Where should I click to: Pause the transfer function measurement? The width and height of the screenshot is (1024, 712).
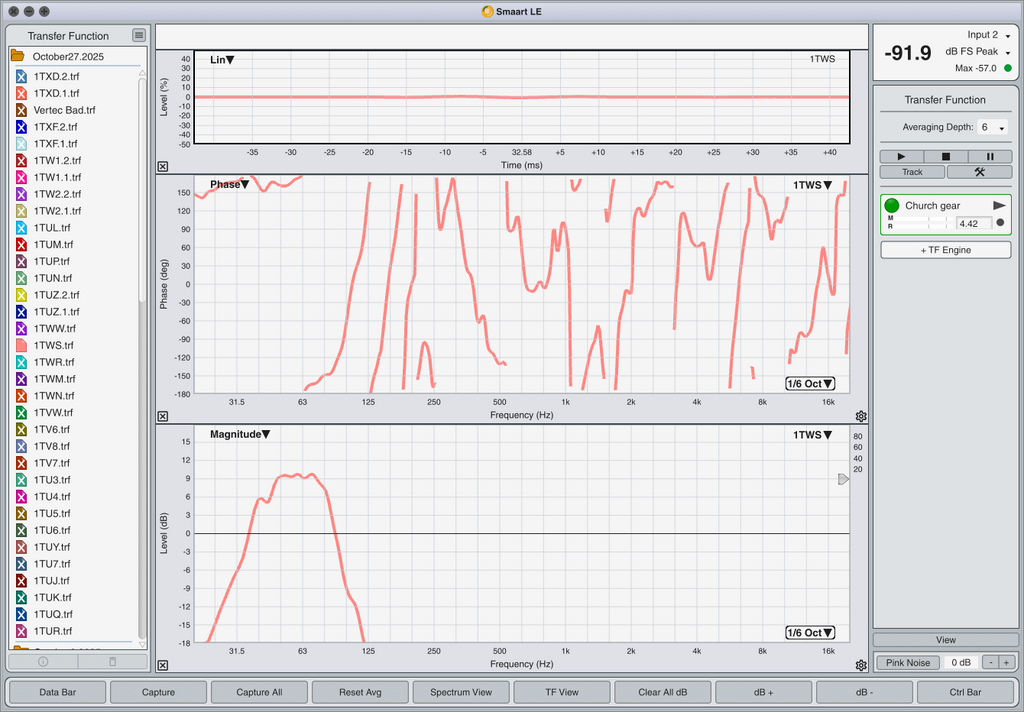(x=990, y=156)
